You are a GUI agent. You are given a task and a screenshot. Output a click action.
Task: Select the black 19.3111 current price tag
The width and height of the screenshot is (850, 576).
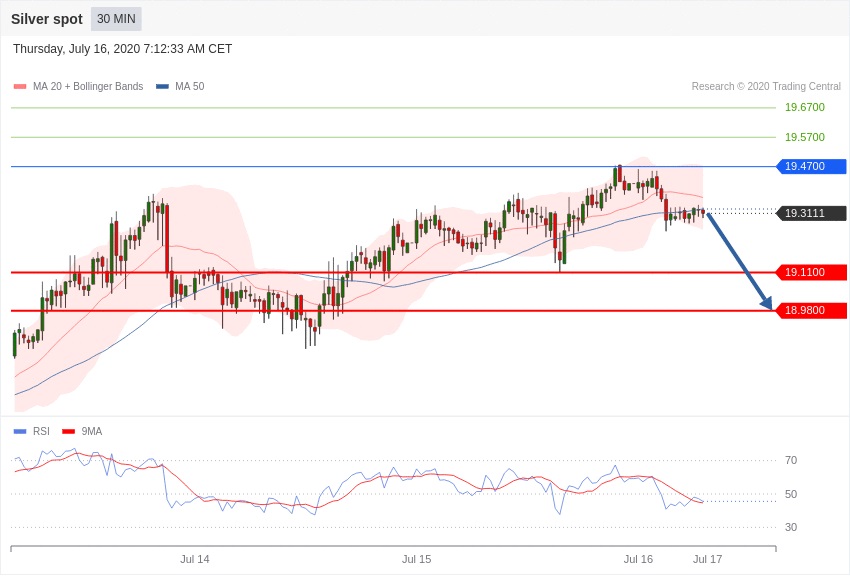click(811, 213)
